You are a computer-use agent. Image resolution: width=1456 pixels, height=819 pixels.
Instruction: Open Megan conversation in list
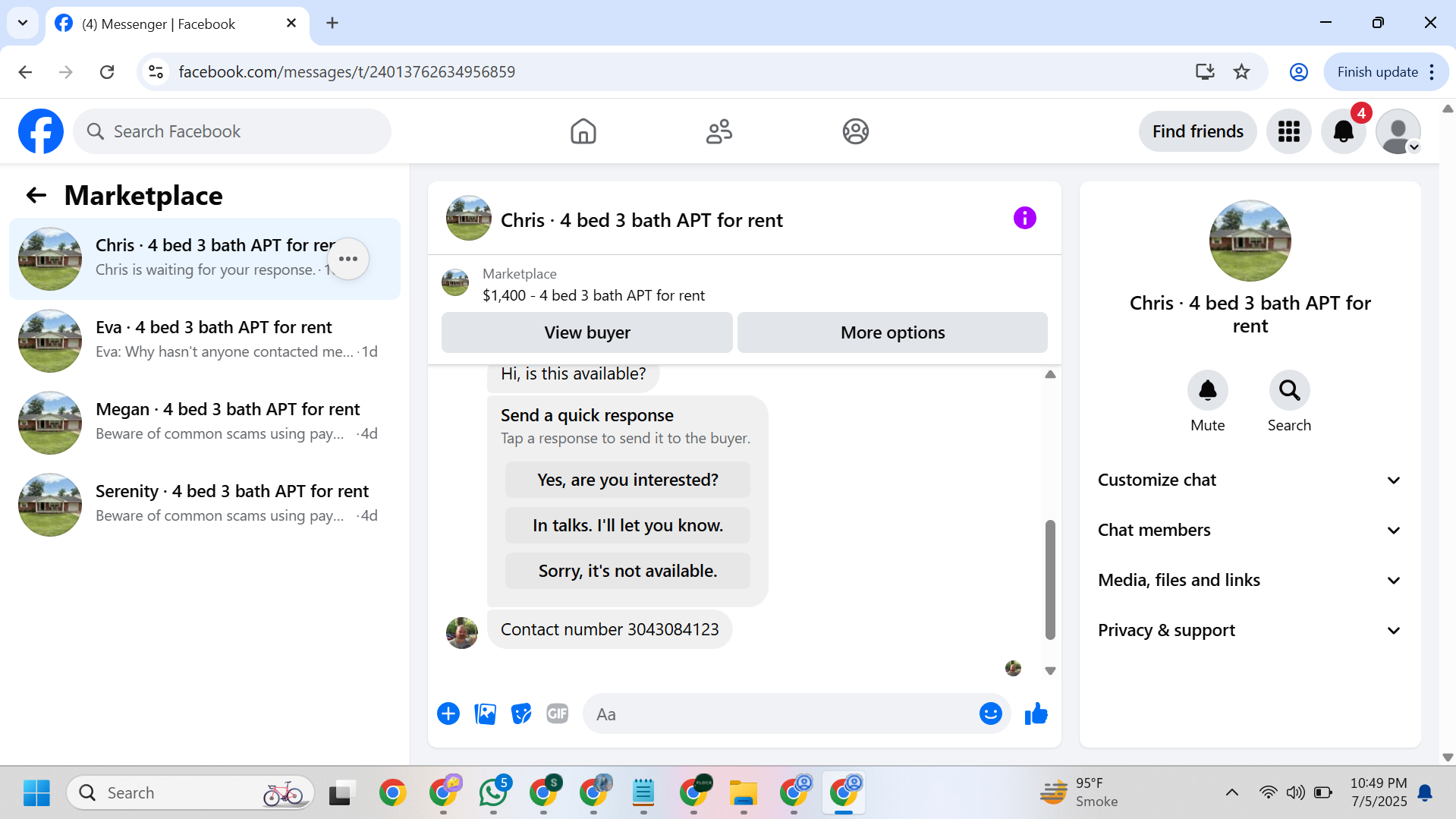tap(205, 423)
